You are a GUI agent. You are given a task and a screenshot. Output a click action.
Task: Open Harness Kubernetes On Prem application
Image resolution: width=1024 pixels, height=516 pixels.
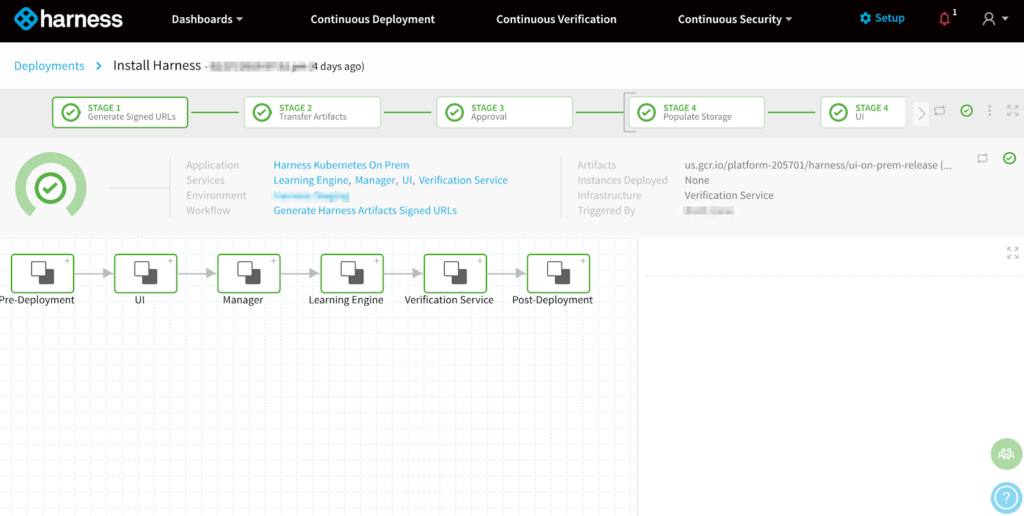(341, 165)
